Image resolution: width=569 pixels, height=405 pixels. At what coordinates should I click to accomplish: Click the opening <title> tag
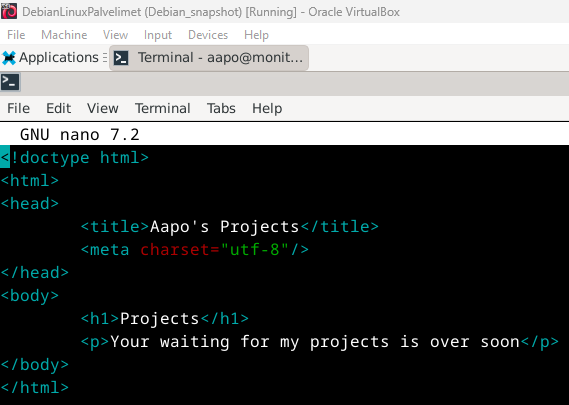click(x=115, y=227)
